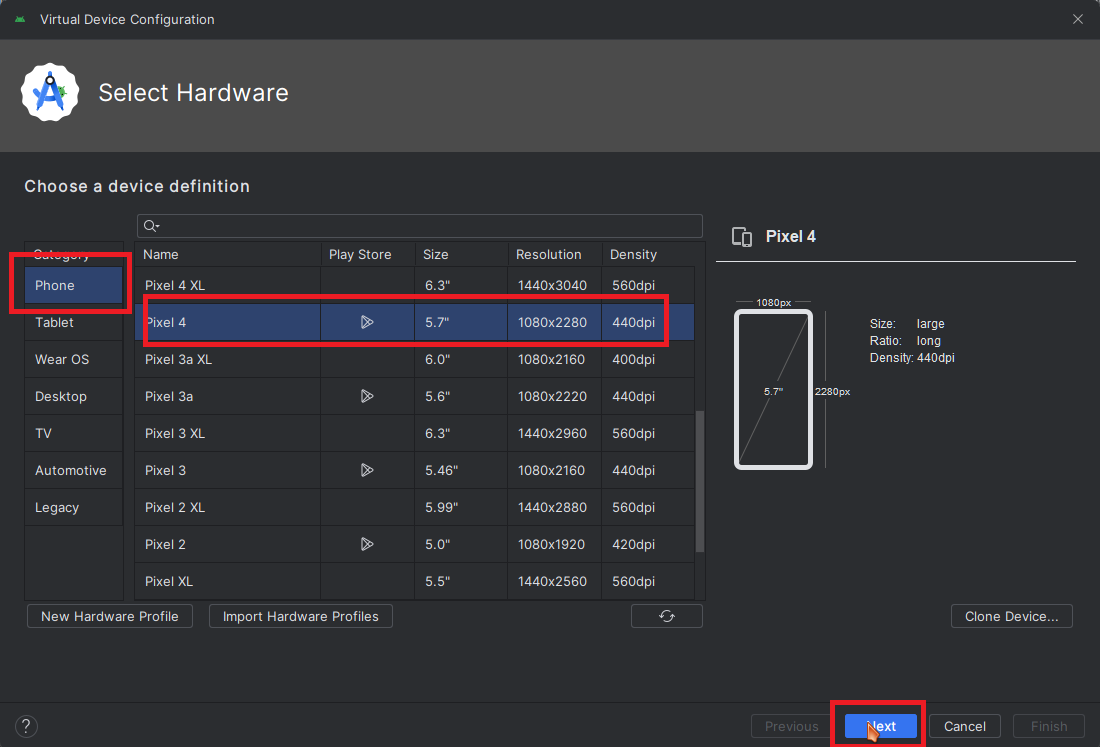Sort by the Play Store column header
Viewport: 1100px width, 747px height.
(368, 255)
